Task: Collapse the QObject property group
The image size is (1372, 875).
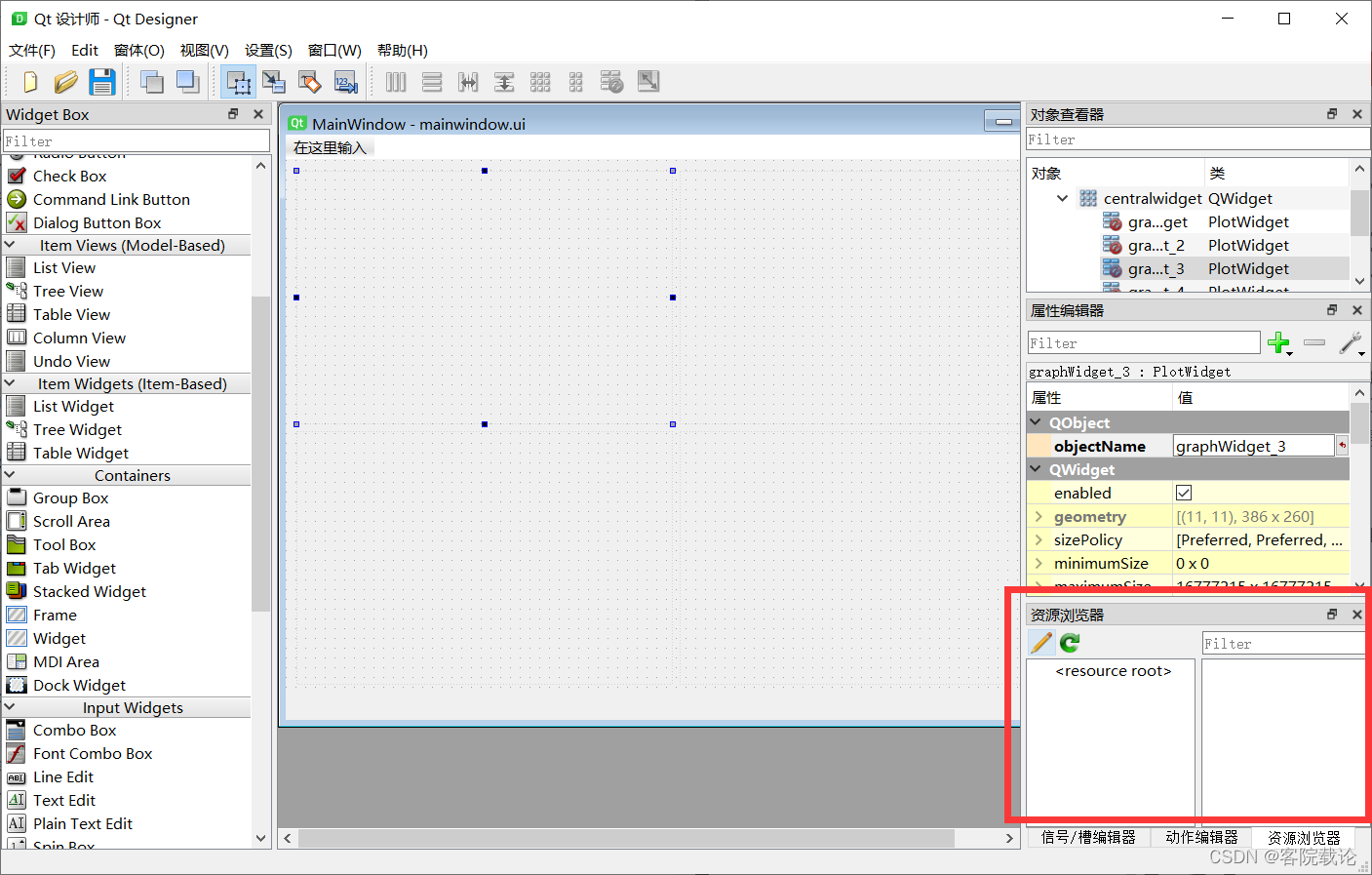Action: (x=1036, y=422)
